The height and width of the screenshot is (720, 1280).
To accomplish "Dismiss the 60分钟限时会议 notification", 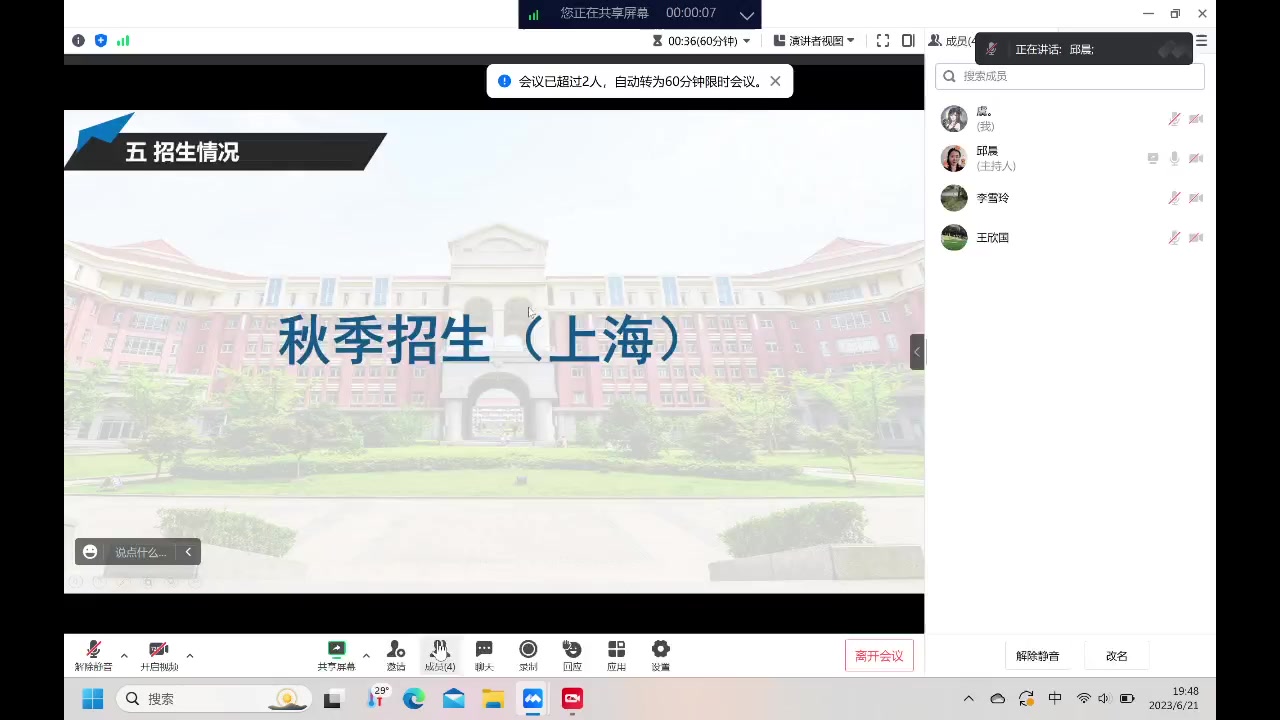I will tap(775, 81).
